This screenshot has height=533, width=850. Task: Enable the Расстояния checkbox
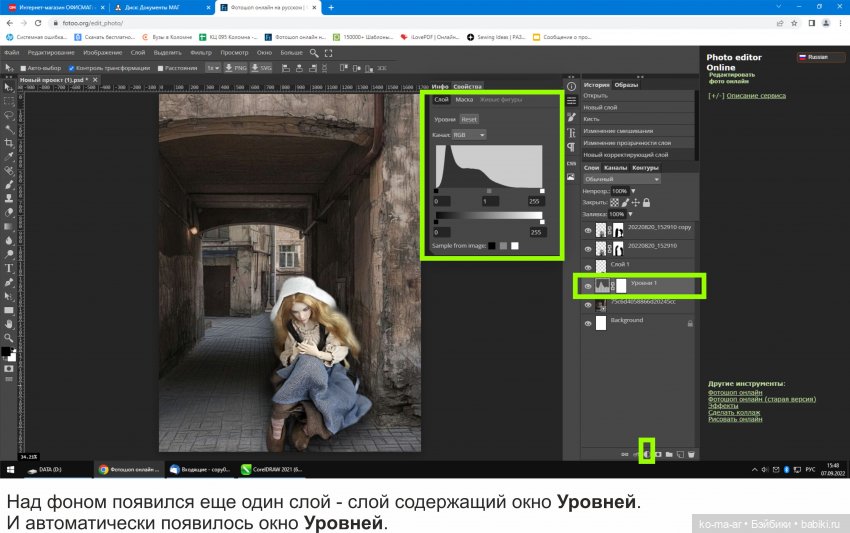click(x=160, y=68)
